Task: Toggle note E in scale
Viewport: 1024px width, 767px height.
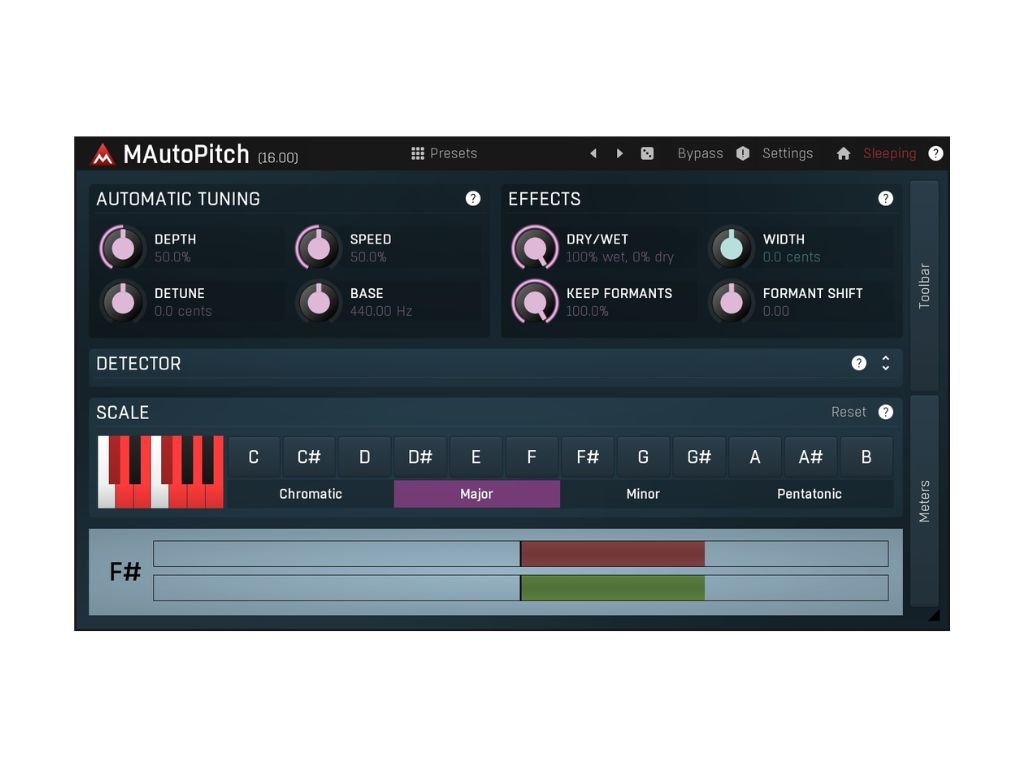Action: pyautogui.click(x=476, y=457)
